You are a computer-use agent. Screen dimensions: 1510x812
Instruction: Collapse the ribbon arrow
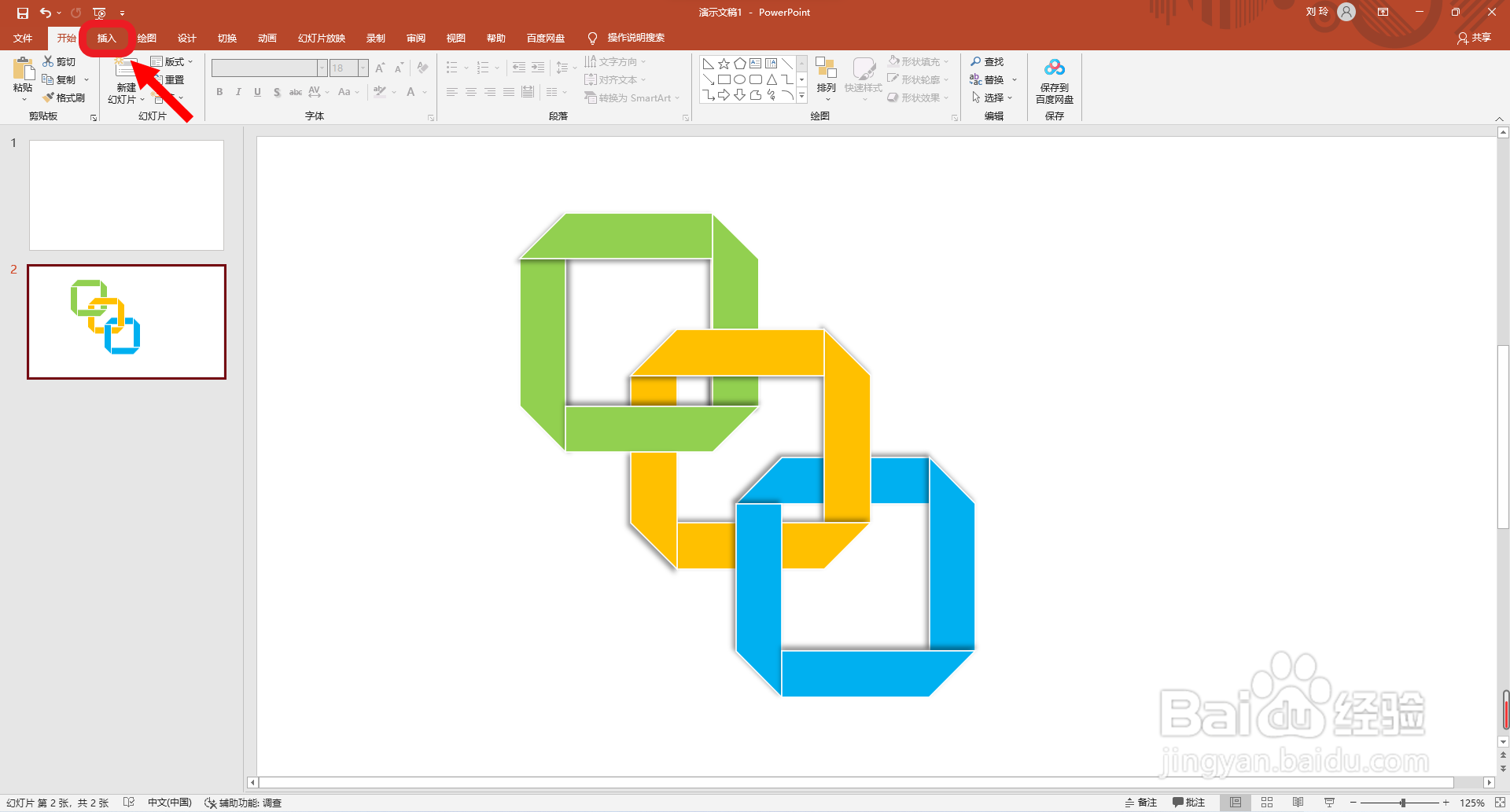(x=1499, y=119)
